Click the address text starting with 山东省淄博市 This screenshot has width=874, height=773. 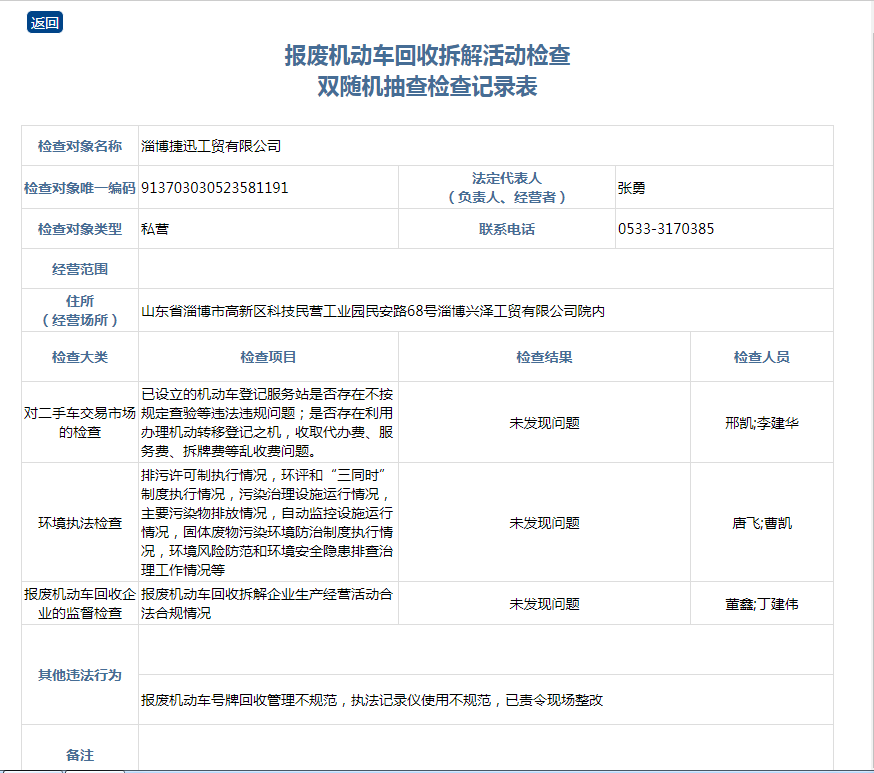coord(373,311)
